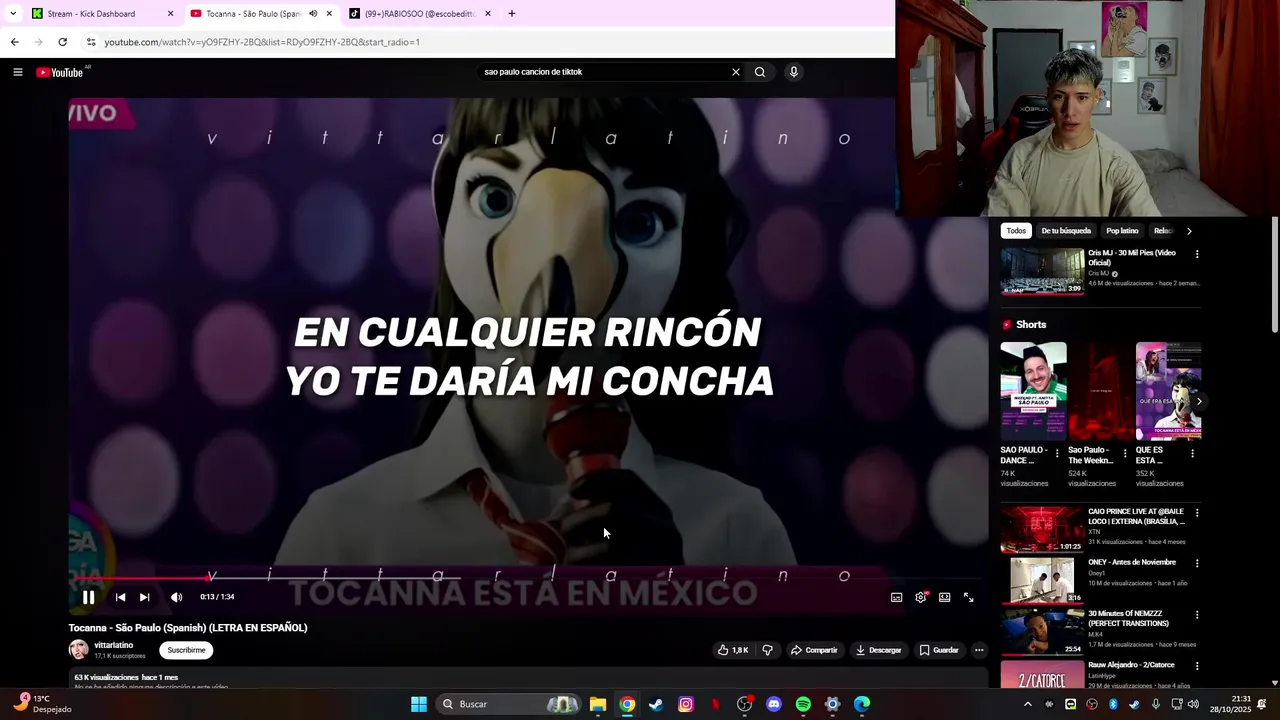Reload the page in Chrome
Screen dimensions: 1280x720
pos(62,42)
